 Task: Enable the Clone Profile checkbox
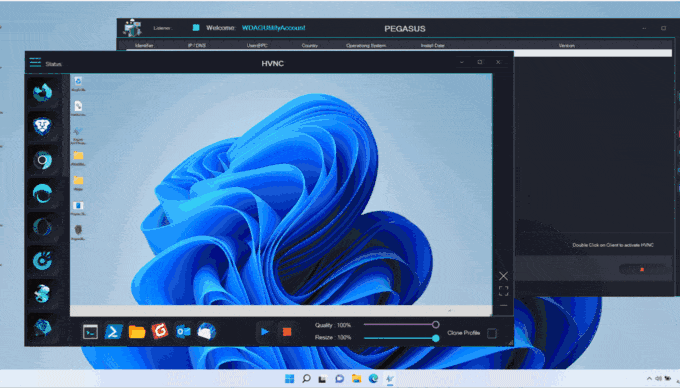pyautogui.click(x=492, y=333)
